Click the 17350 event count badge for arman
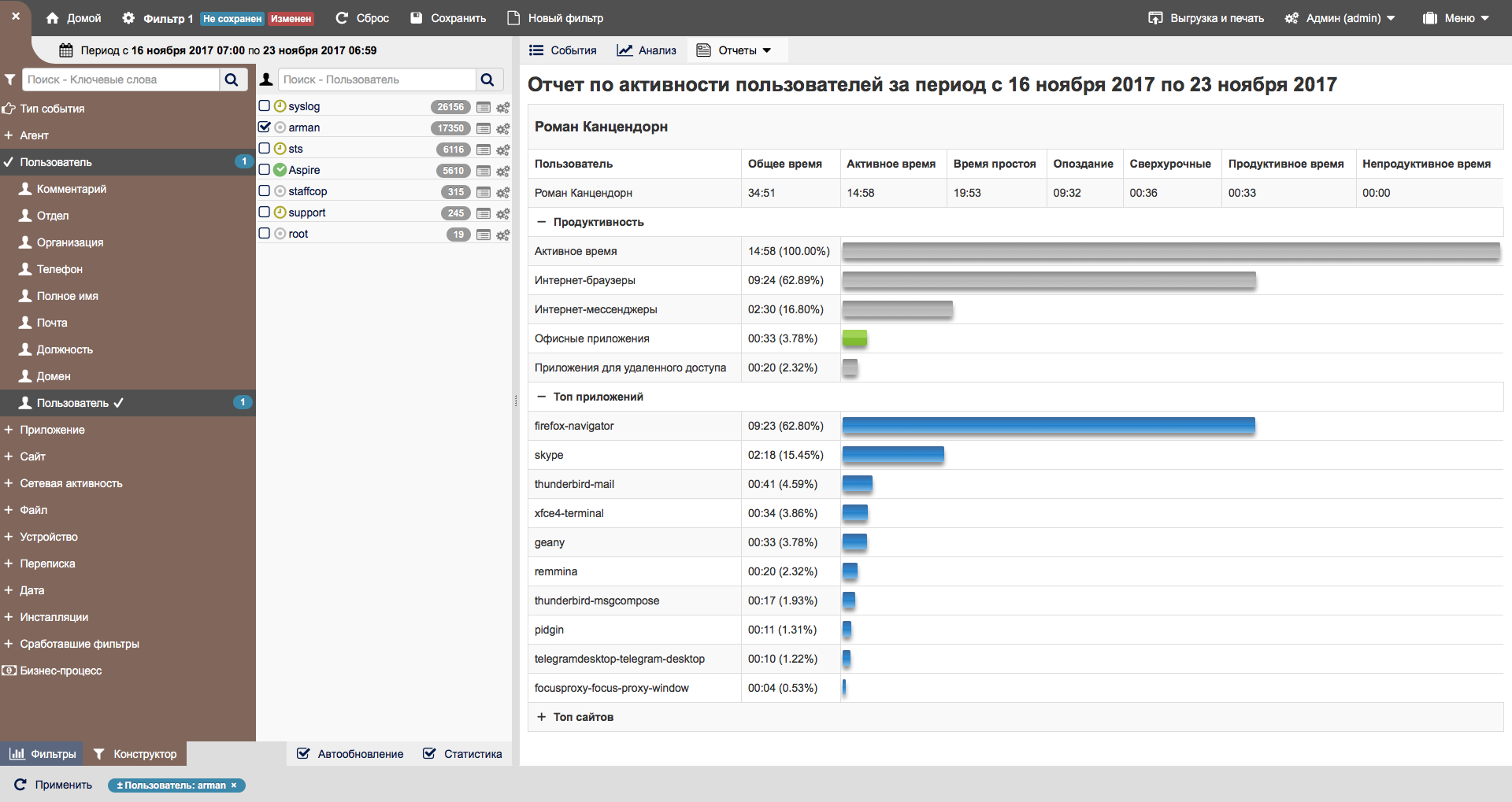1512x802 pixels. click(x=450, y=128)
